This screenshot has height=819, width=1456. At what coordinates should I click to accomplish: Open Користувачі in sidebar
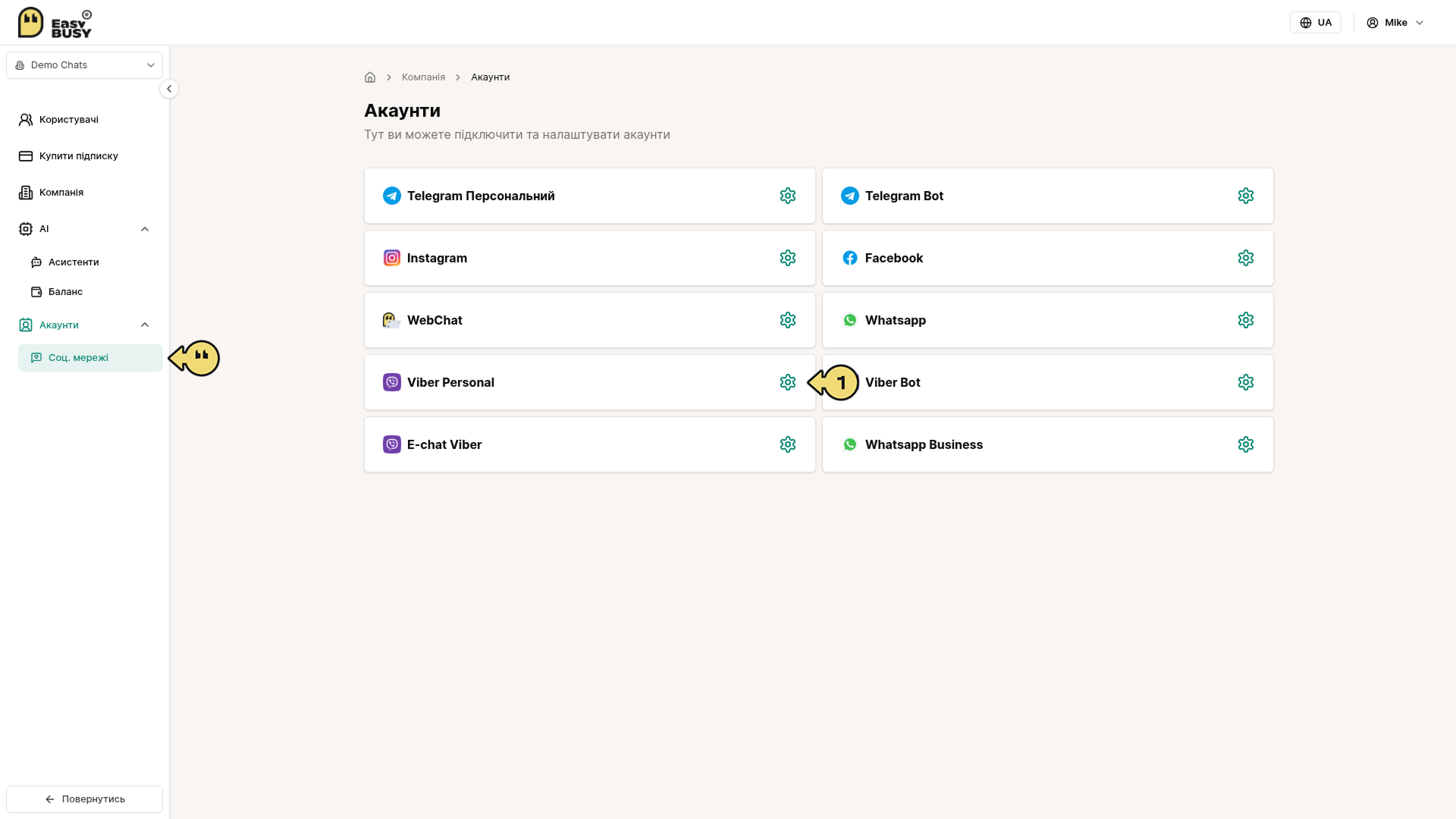click(x=85, y=120)
